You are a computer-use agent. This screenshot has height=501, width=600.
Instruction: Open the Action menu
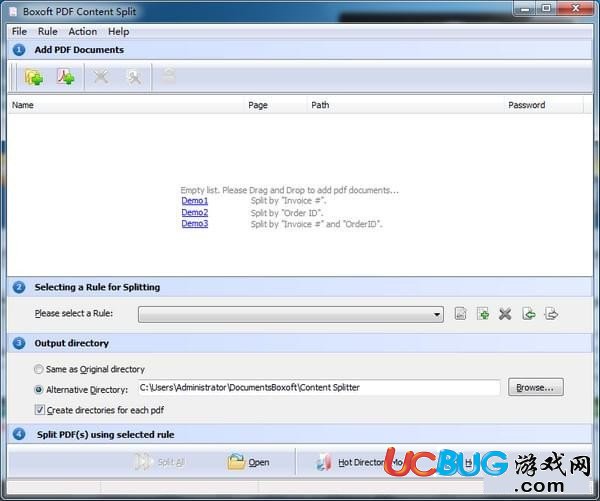(x=83, y=31)
